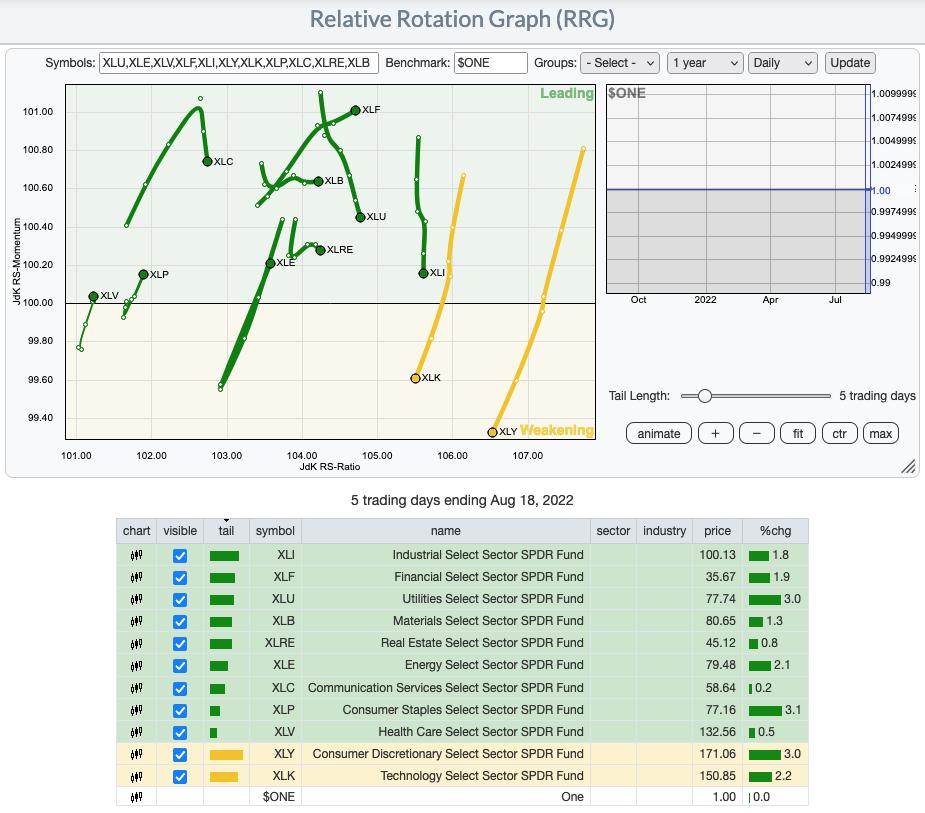
Task: Sort table by name column header
Action: pyautogui.click(x=445, y=531)
